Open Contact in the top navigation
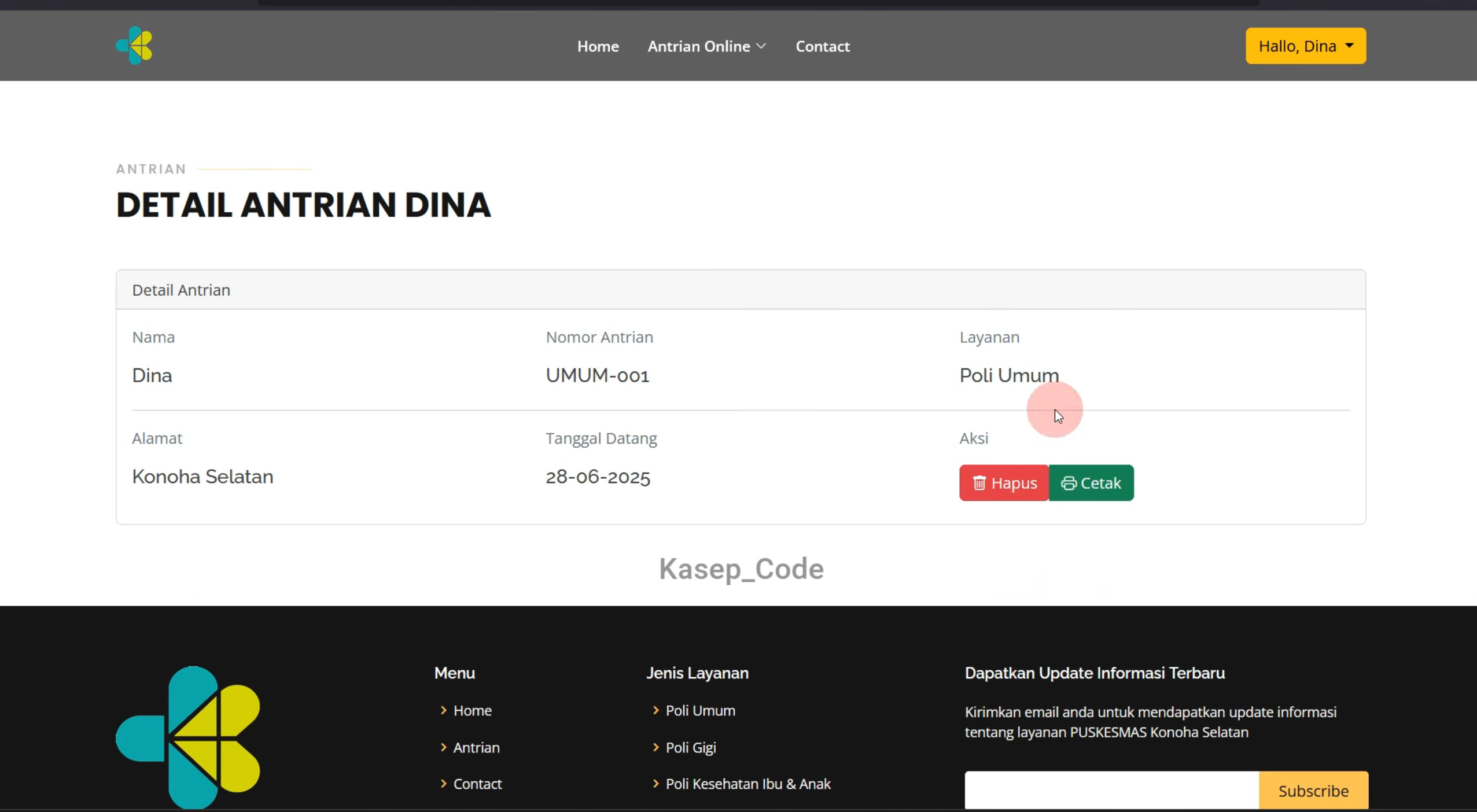The height and width of the screenshot is (812, 1477). point(822,46)
